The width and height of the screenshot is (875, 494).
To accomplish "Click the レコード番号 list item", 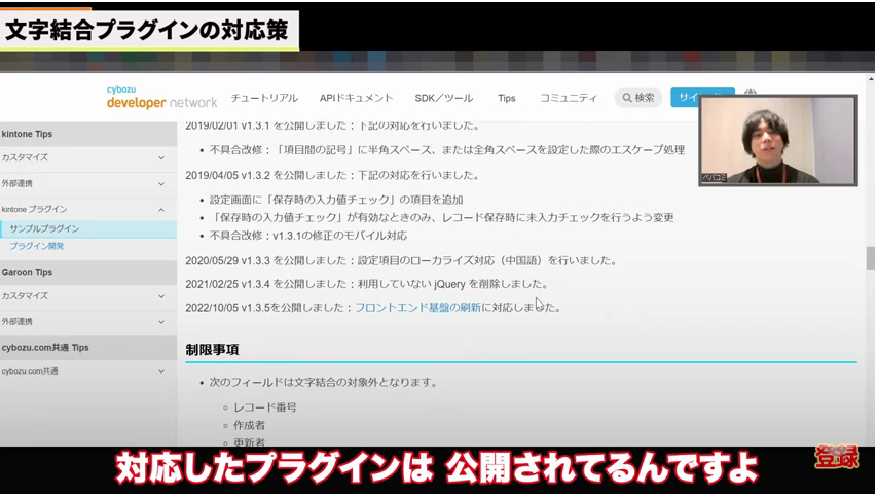I will point(265,407).
